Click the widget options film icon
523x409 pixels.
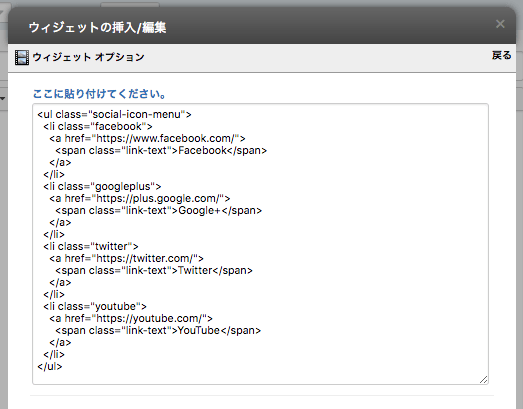22,57
